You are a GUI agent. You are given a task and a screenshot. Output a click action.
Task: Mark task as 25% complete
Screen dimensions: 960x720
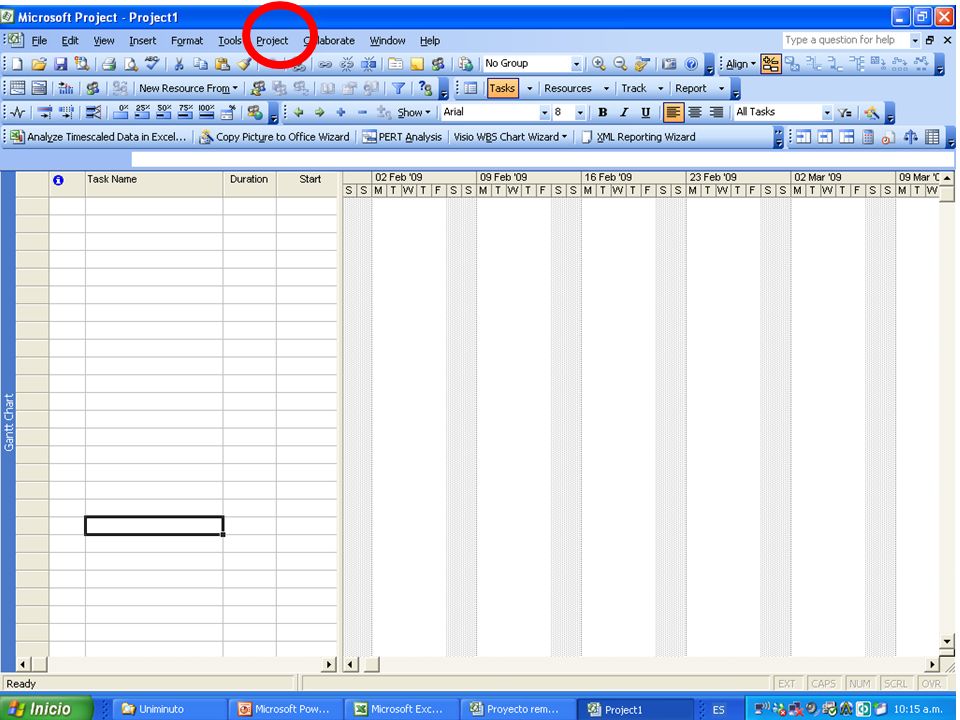(x=143, y=112)
